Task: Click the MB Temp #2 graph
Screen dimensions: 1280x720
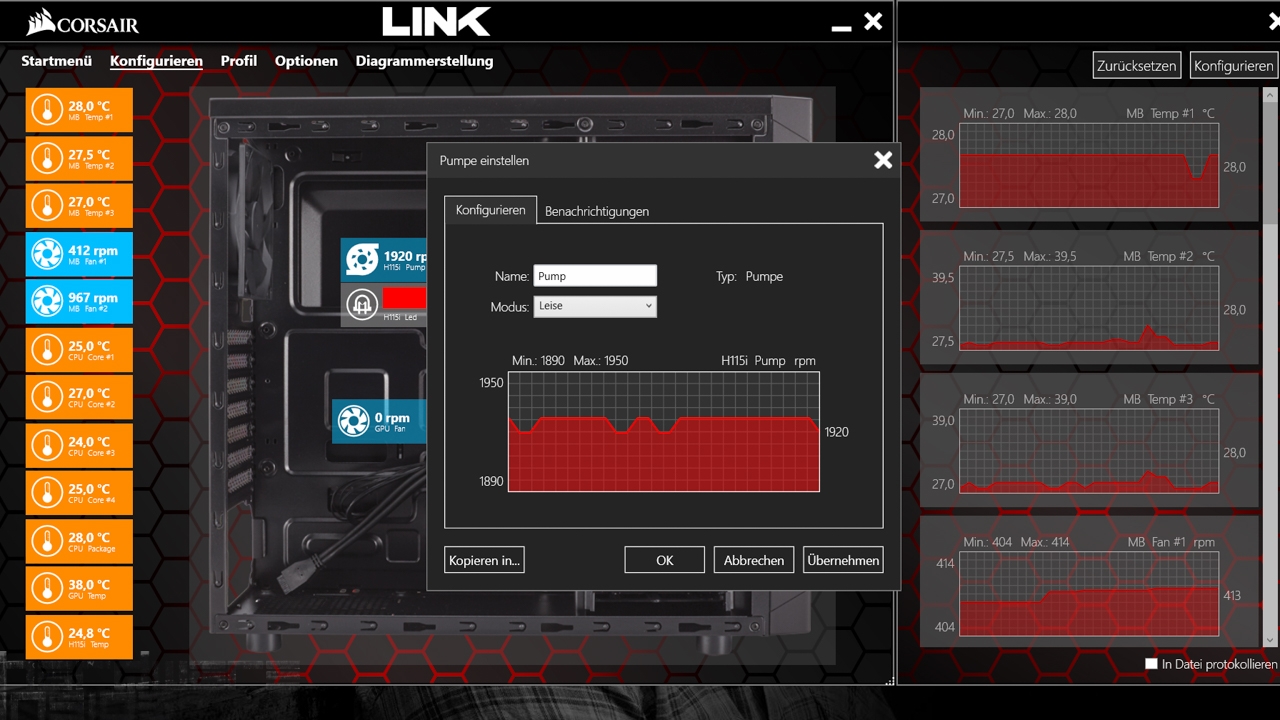Action: pyautogui.click(x=1089, y=308)
